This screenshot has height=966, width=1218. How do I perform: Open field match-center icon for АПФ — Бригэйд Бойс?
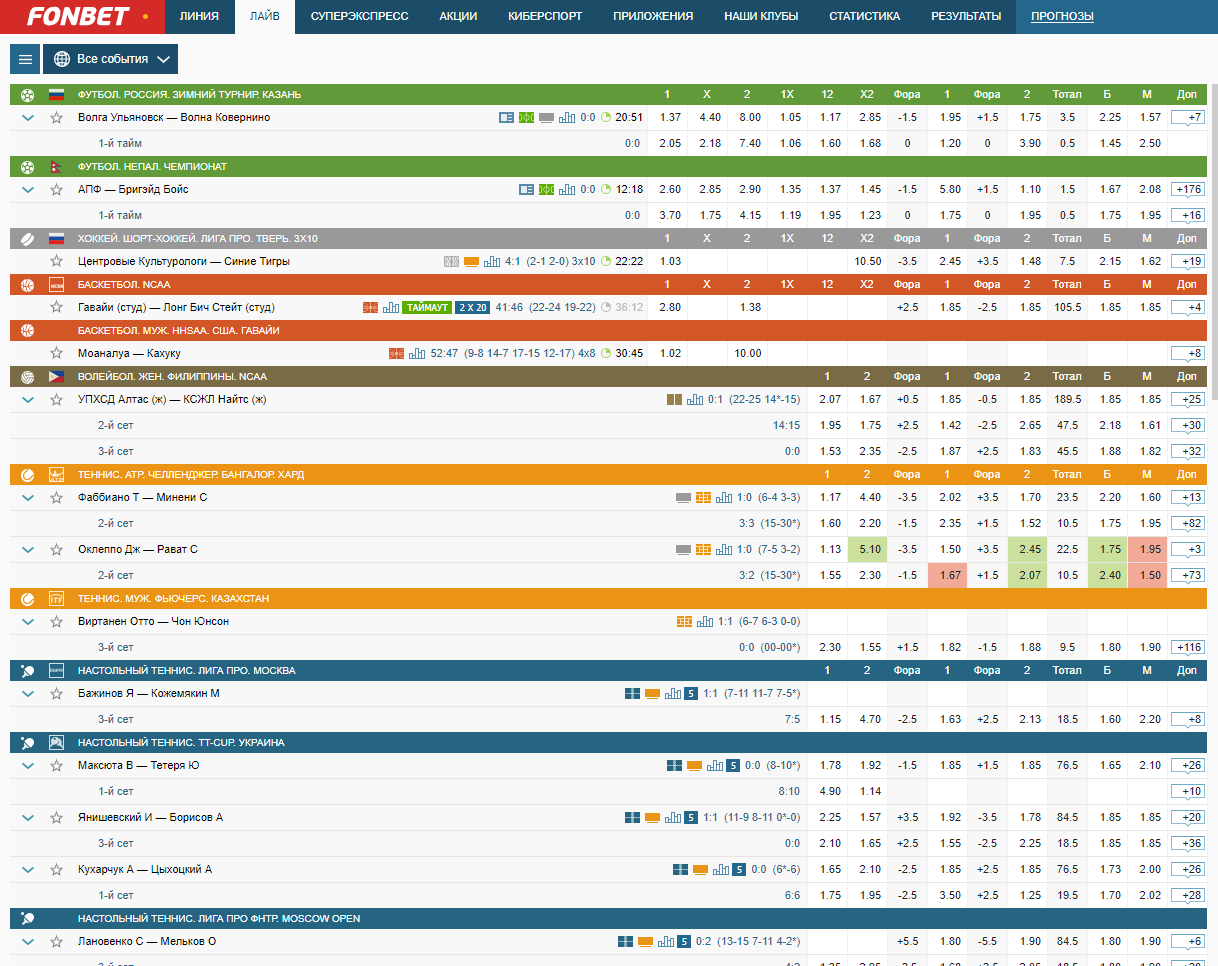(546, 190)
